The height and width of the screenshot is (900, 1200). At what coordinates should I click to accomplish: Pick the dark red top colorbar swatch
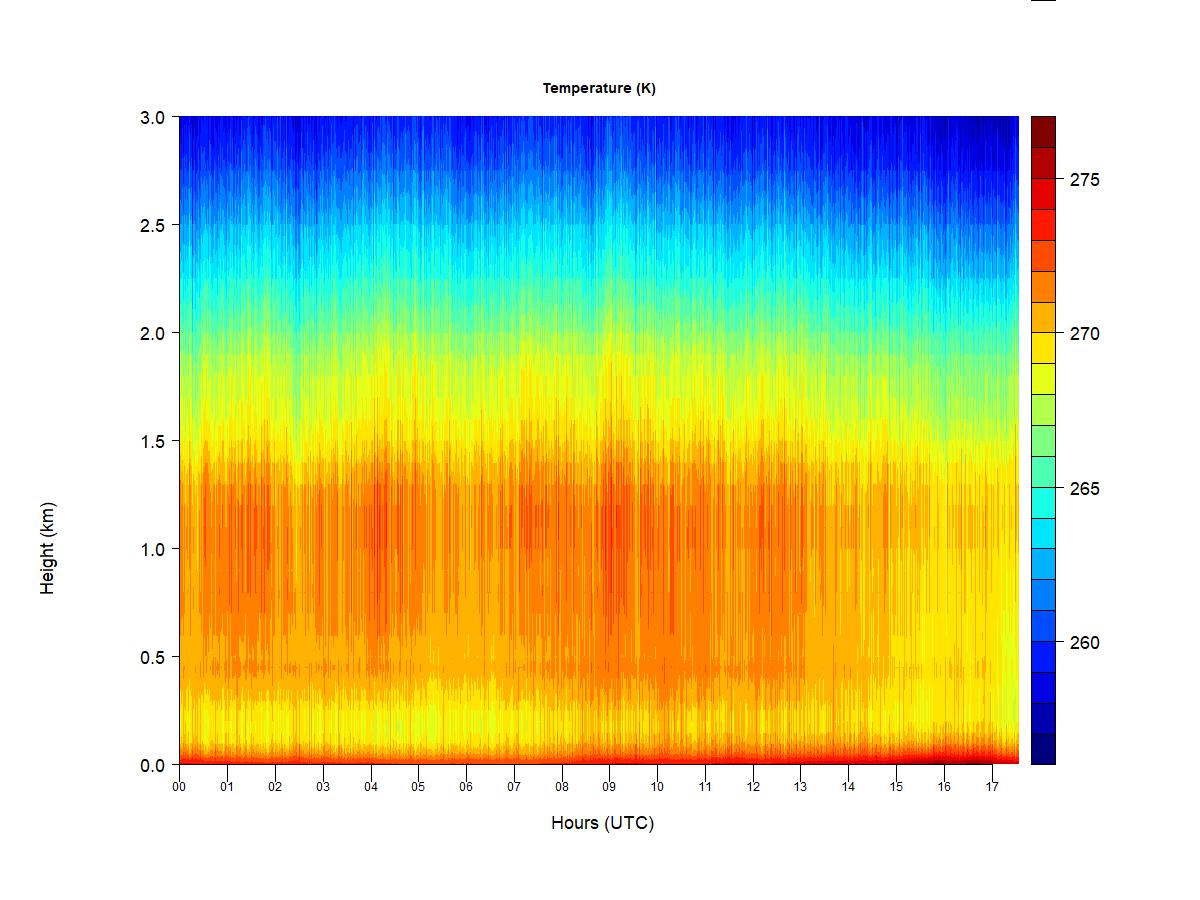coord(1043,132)
